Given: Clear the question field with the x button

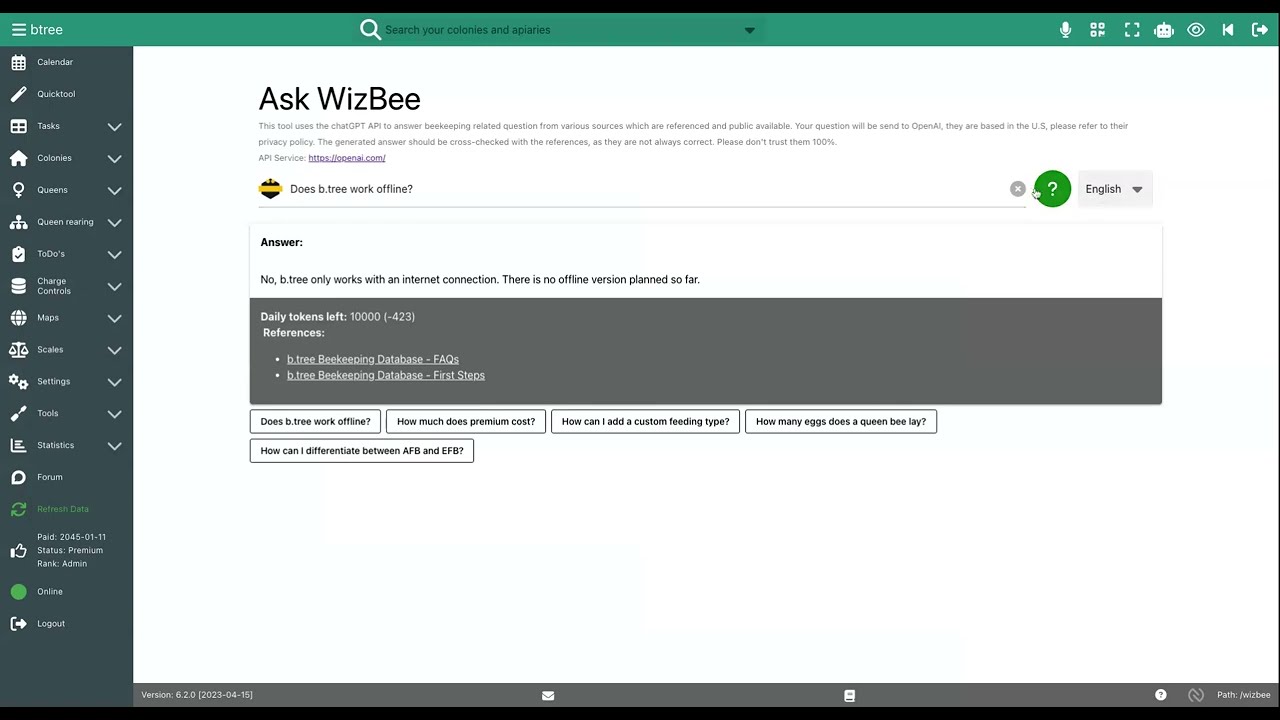Looking at the screenshot, I should click(x=1017, y=189).
